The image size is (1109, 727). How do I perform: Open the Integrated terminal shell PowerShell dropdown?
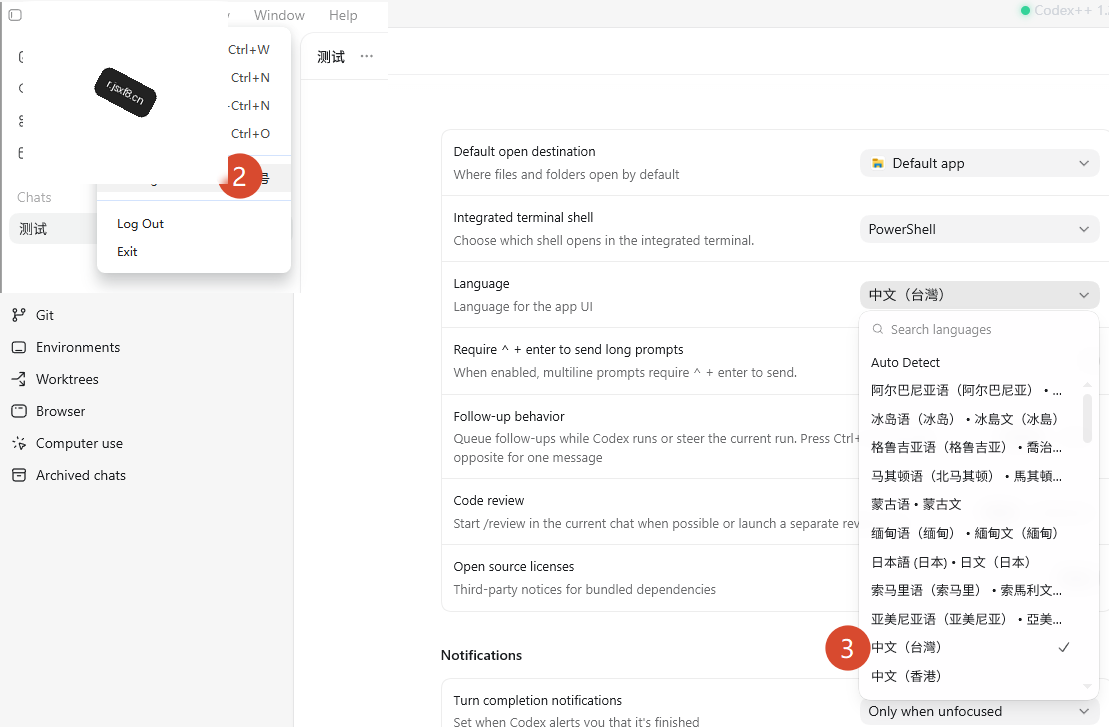point(980,229)
